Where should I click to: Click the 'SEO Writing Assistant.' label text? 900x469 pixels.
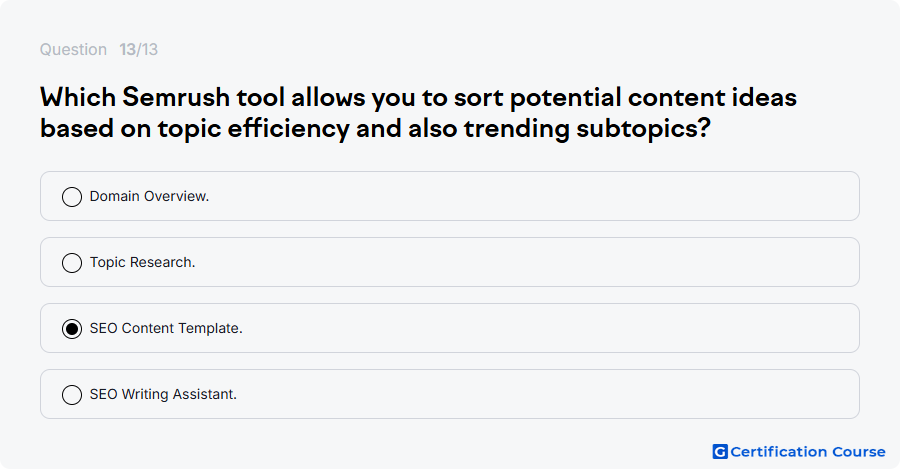[x=163, y=394]
